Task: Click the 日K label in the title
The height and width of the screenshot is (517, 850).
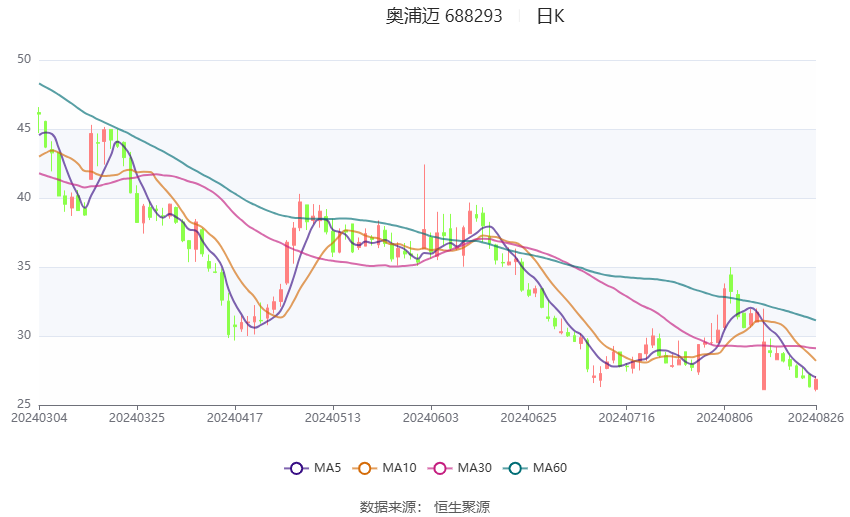Action: (551, 16)
